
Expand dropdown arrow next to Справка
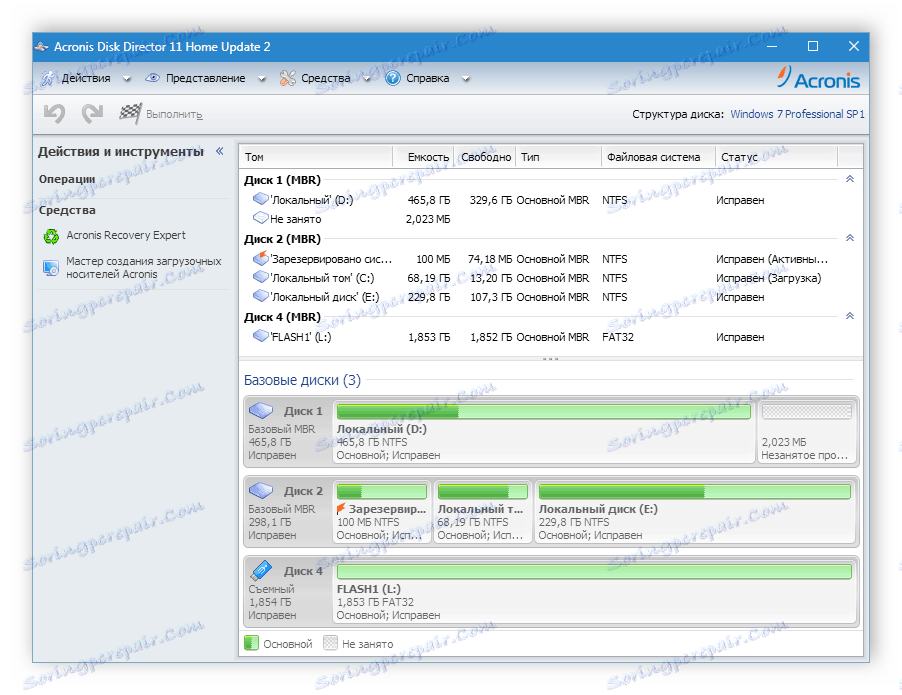coord(465,79)
